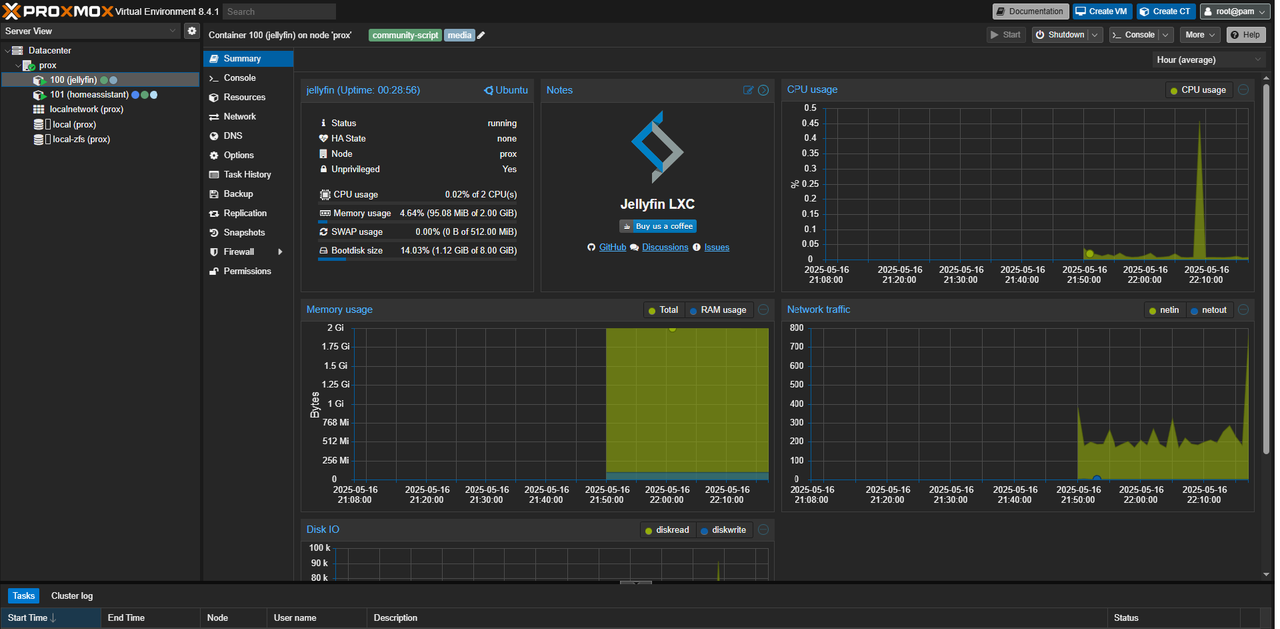Collapse the Memory usage panel

click(763, 310)
